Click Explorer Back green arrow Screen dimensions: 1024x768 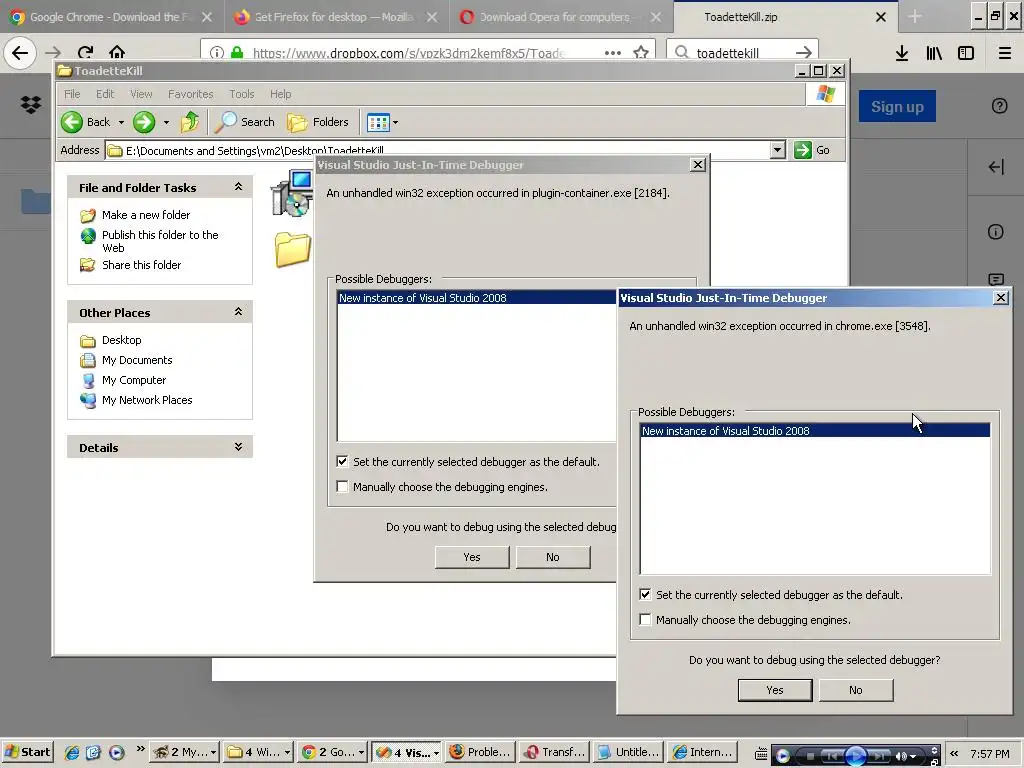tap(72, 122)
